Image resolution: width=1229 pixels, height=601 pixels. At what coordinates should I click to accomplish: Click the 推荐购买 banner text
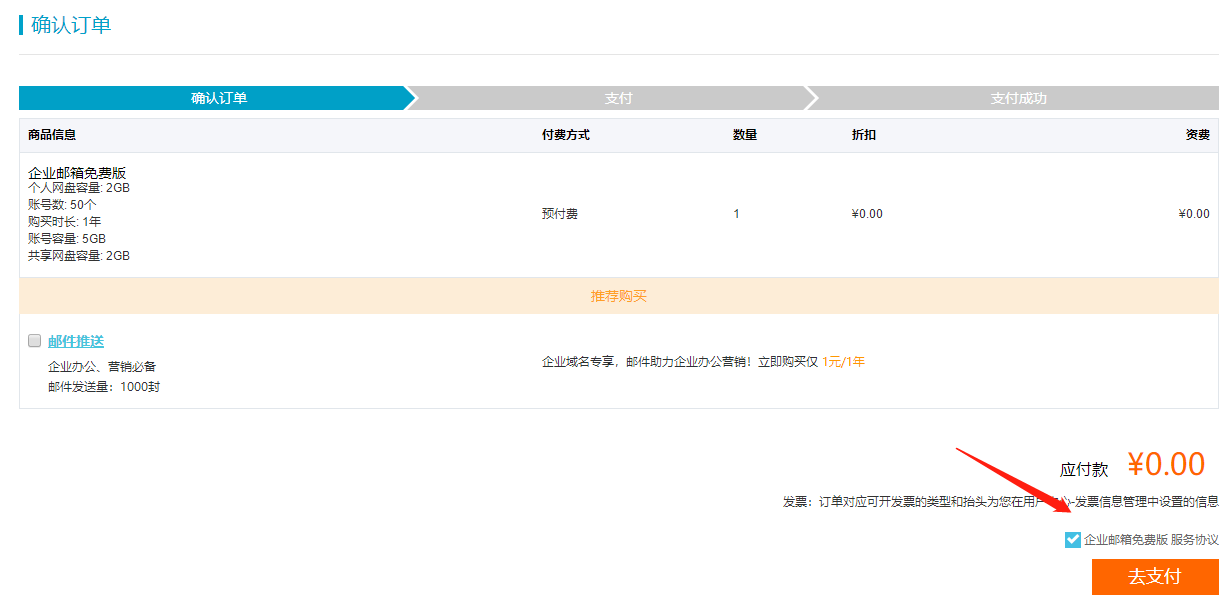coord(619,297)
